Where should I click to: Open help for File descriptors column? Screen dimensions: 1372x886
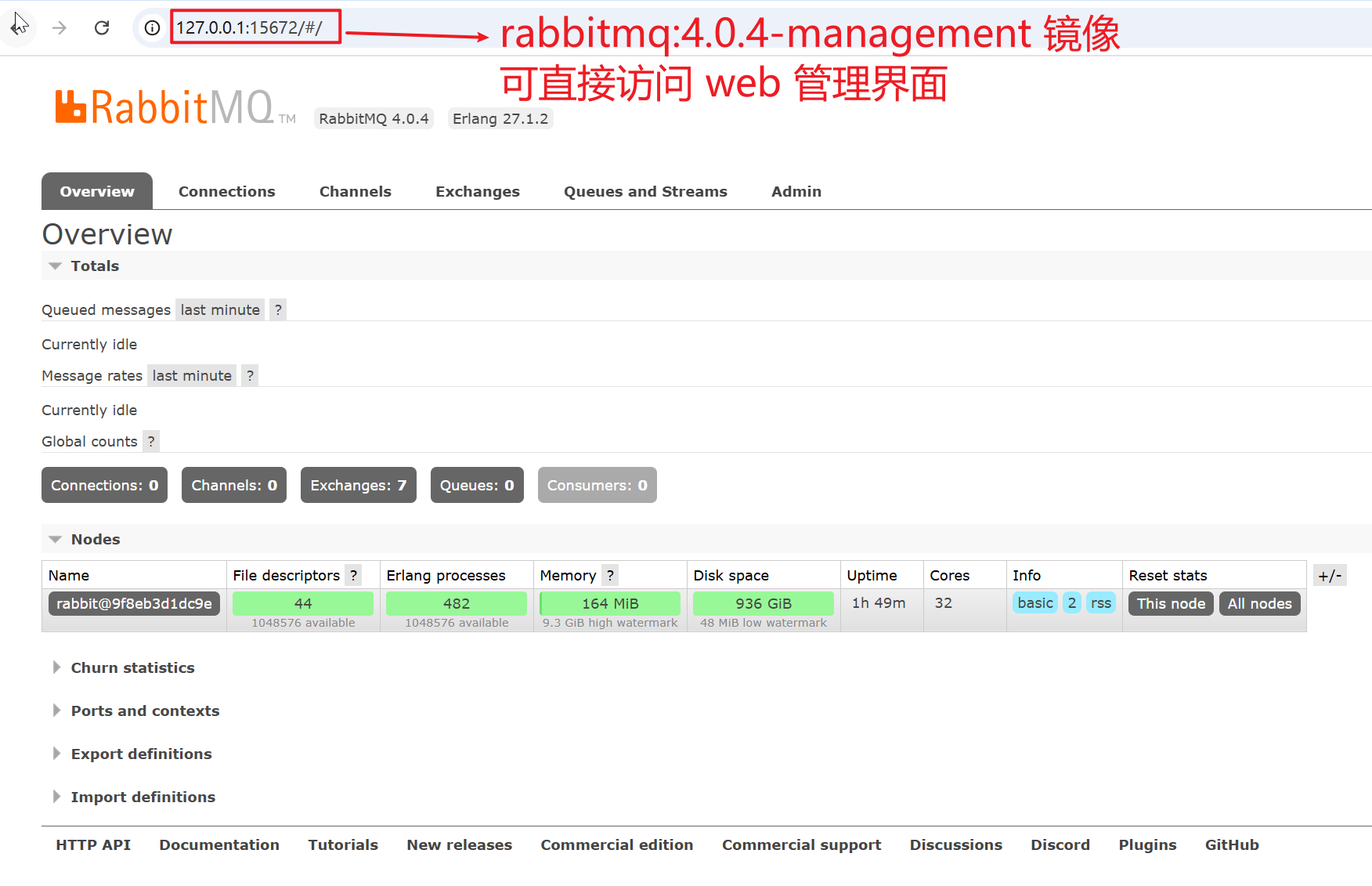354,575
